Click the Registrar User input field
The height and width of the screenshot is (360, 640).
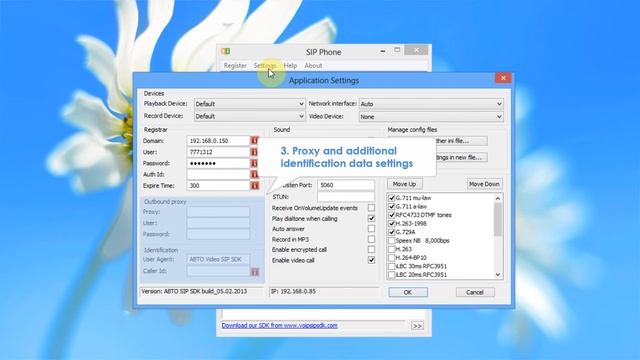click(x=218, y=152)
